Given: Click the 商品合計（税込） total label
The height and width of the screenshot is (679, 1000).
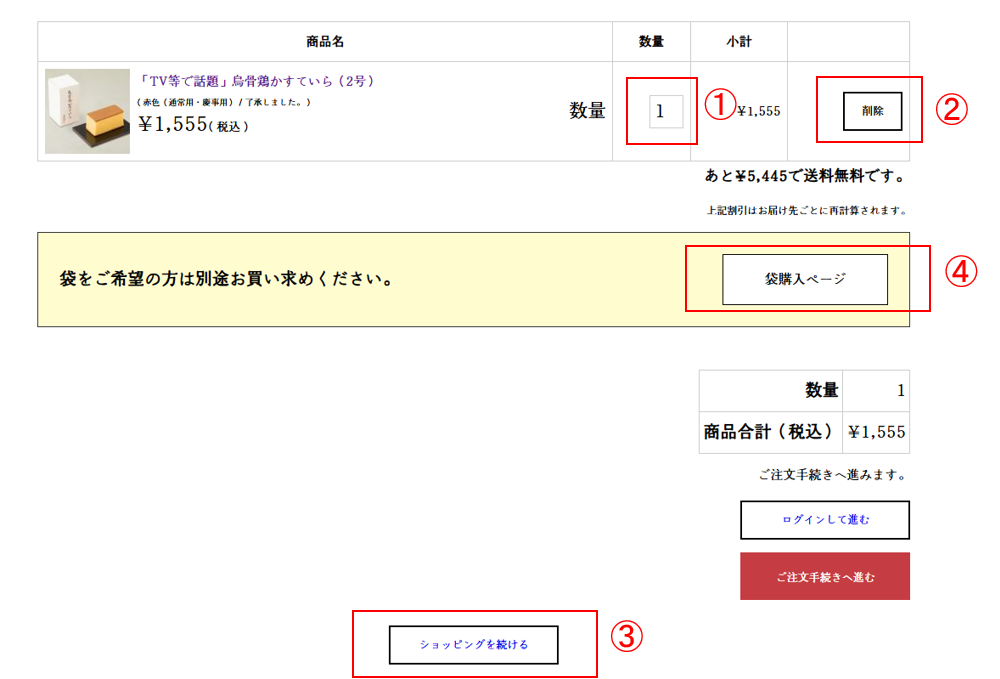Looking at the screenshot, I should click(769, 432).
